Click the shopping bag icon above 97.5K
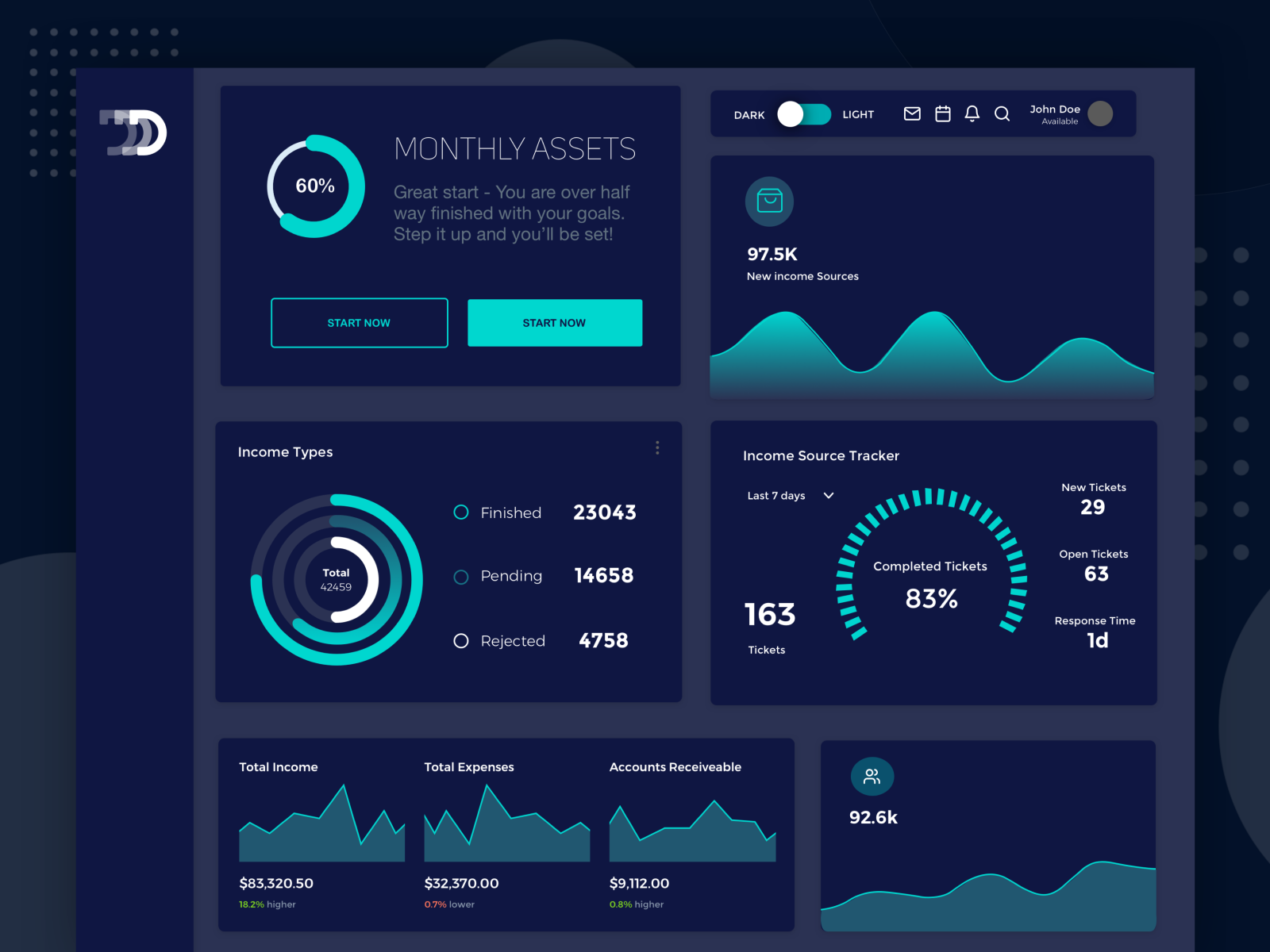Image resolution: width=1270 pixels, height=952 pixels. 768,202
